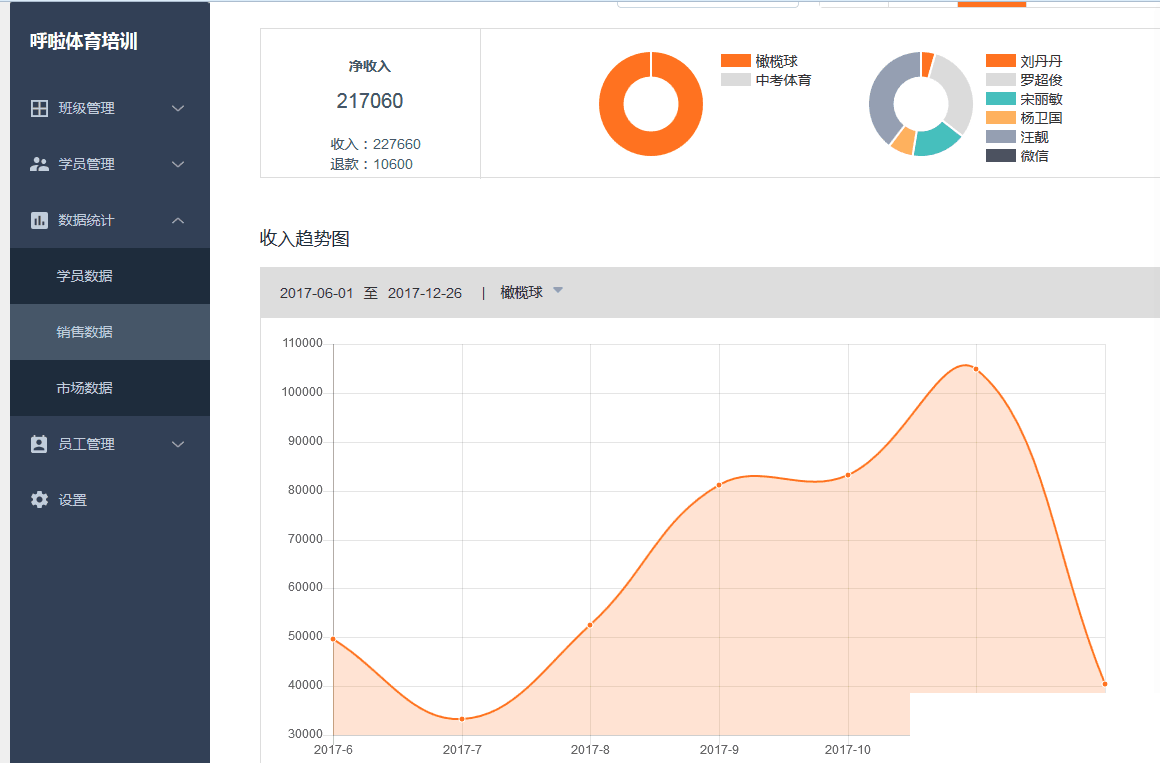Open the 橄榄球 dropdown arrow in chart header
Image resolution: width=1160 pixels, height=763 pixels.
coord(558,291)
